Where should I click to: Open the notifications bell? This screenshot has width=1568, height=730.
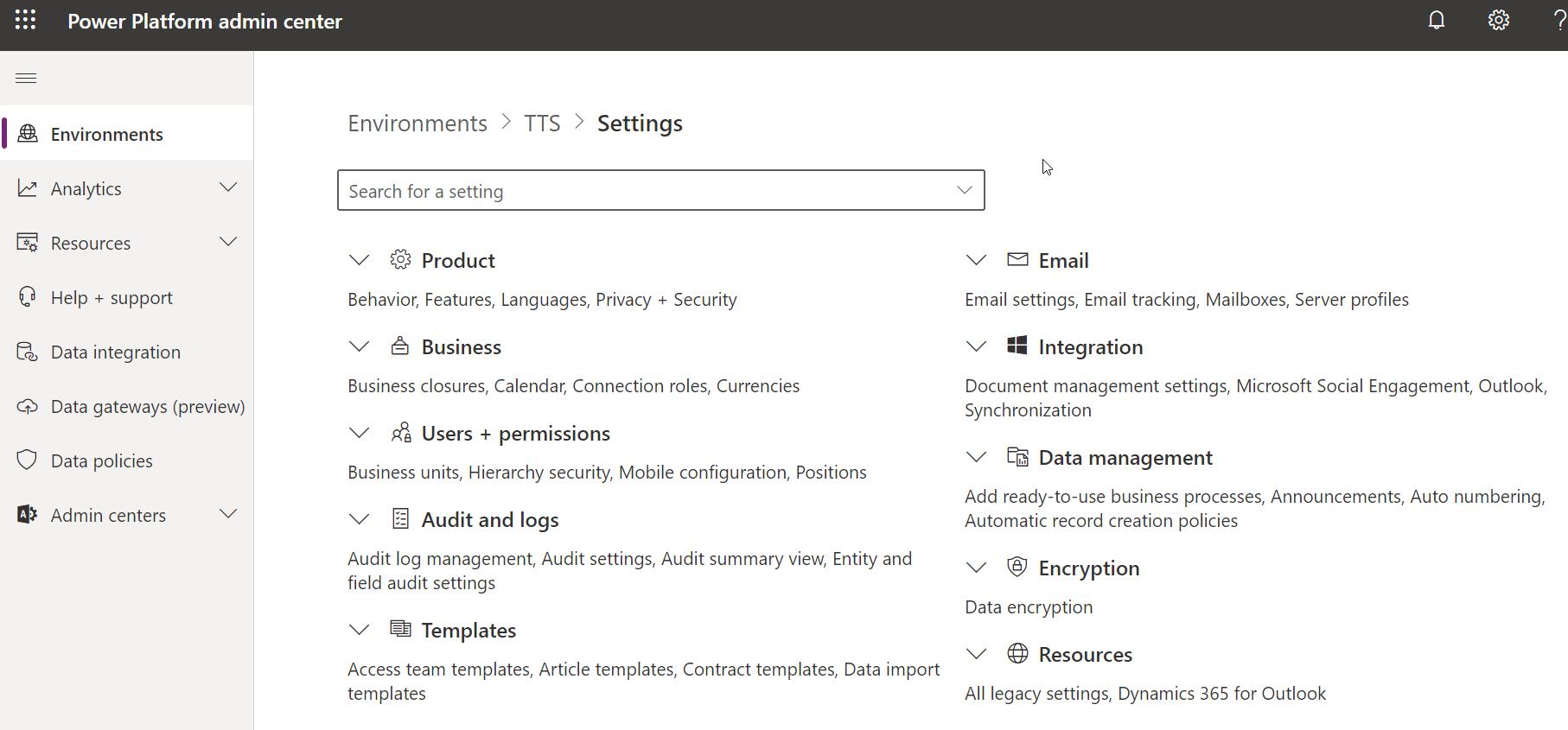tap(1437, 20)
